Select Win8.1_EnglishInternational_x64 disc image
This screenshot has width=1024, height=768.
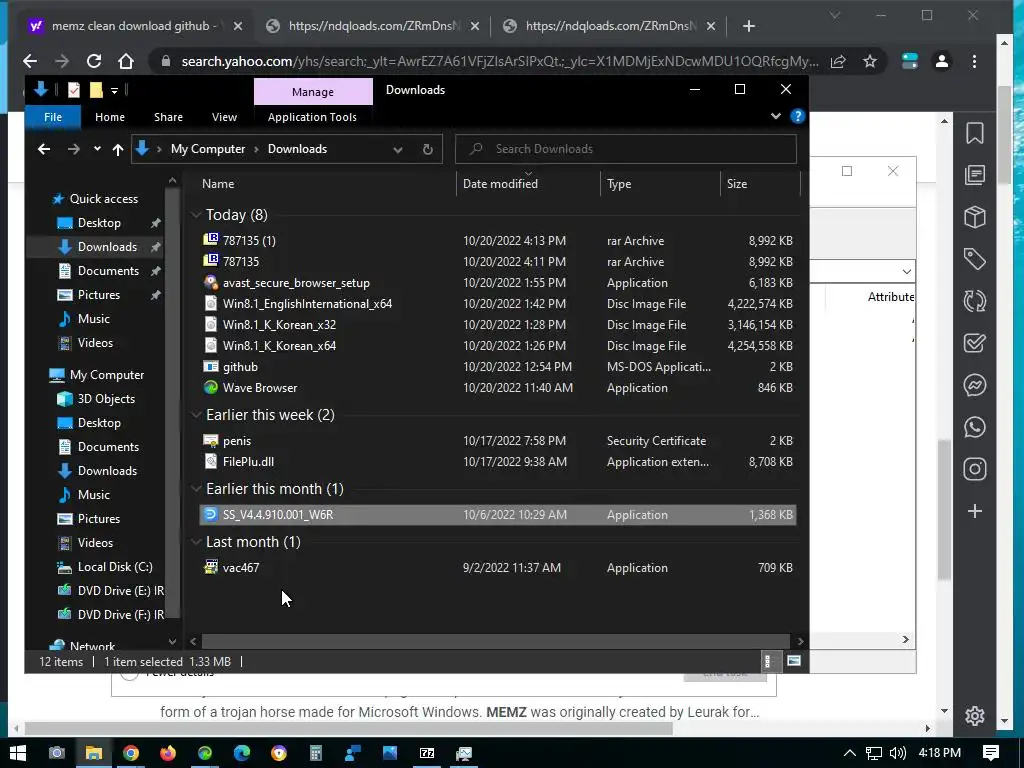tap(497, 304)
